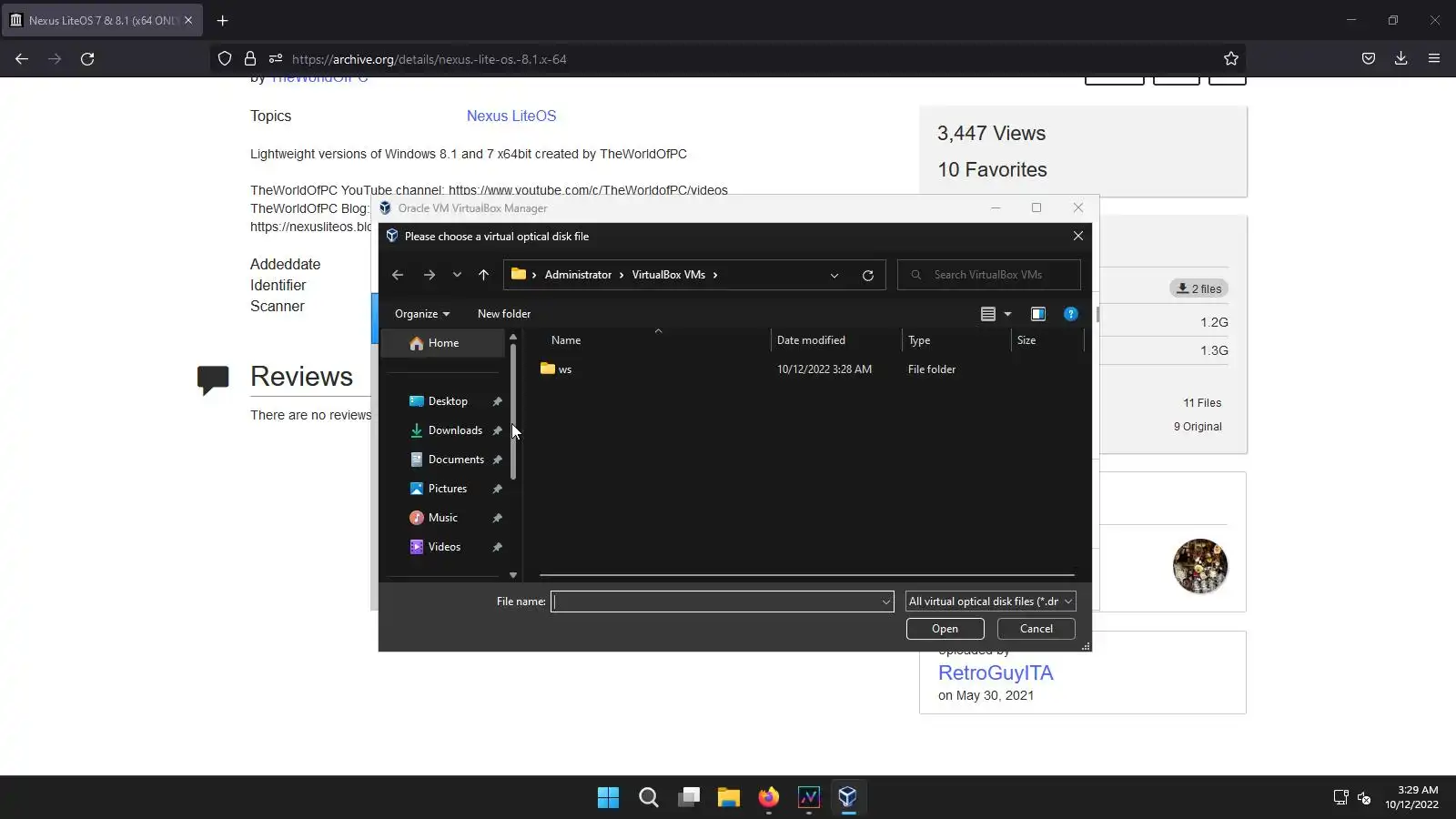The width and height of the screenshot is (1456, 819).
Task: Open the view options dropdown arrow
Action: click(x=1007, y=314)
